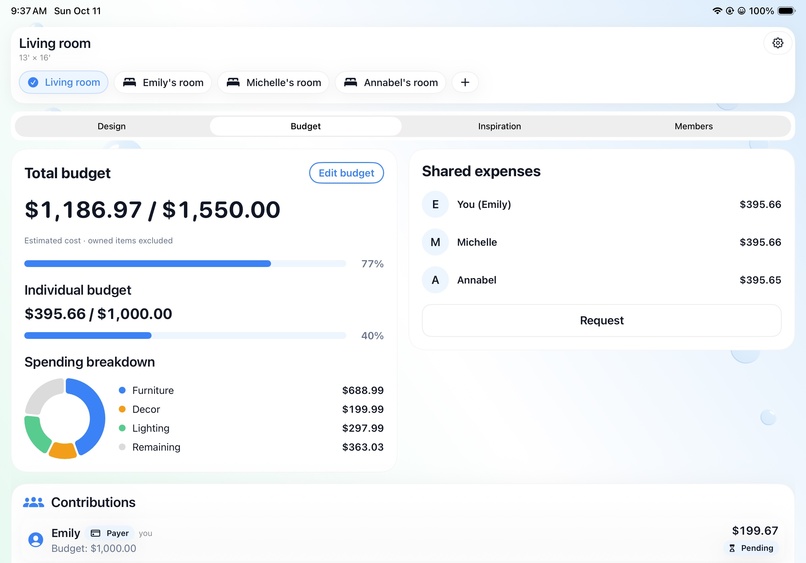Screen dimensions: 806x563
Task: Click the bed icon on Annabel's room
Action: 351,82
